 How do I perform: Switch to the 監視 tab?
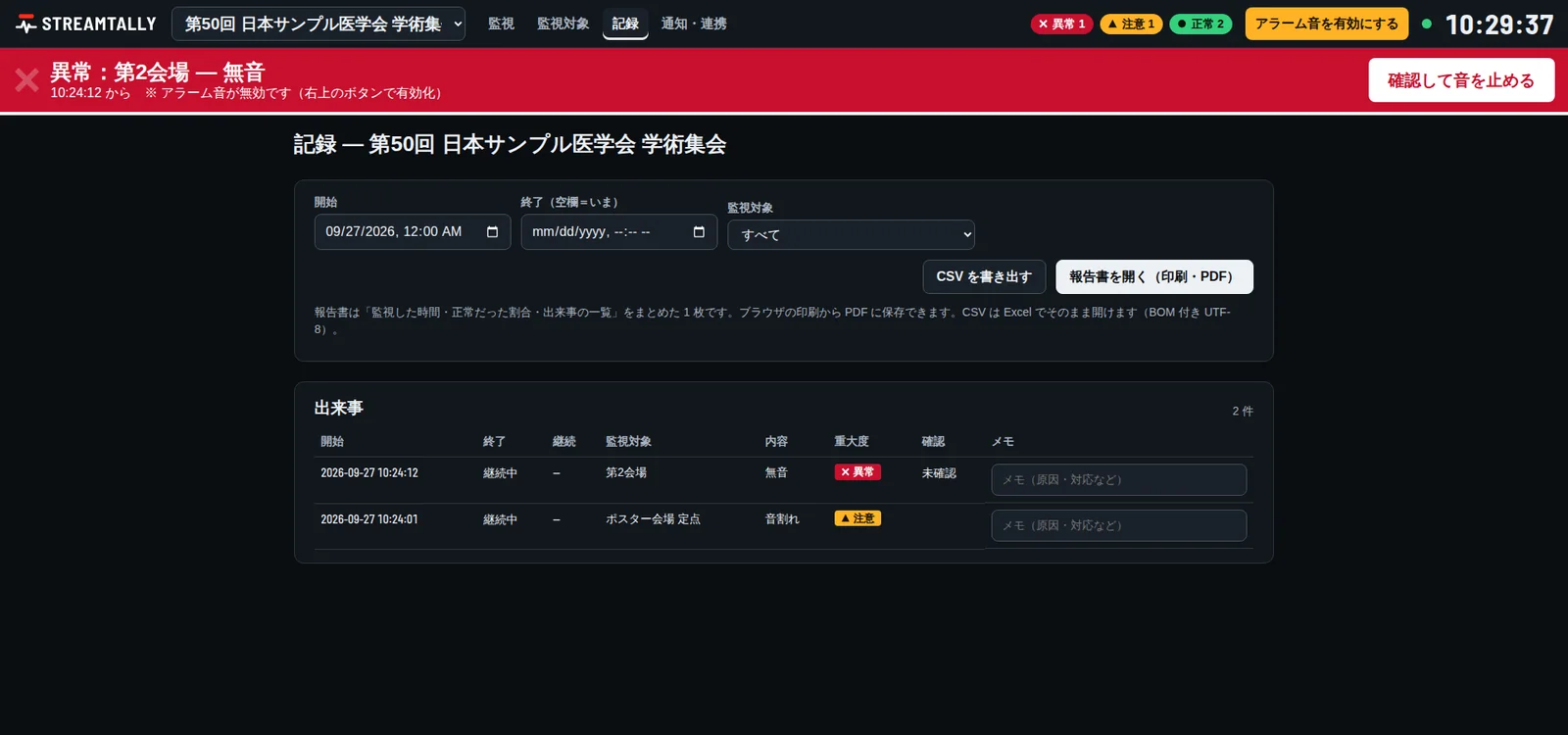501,24
